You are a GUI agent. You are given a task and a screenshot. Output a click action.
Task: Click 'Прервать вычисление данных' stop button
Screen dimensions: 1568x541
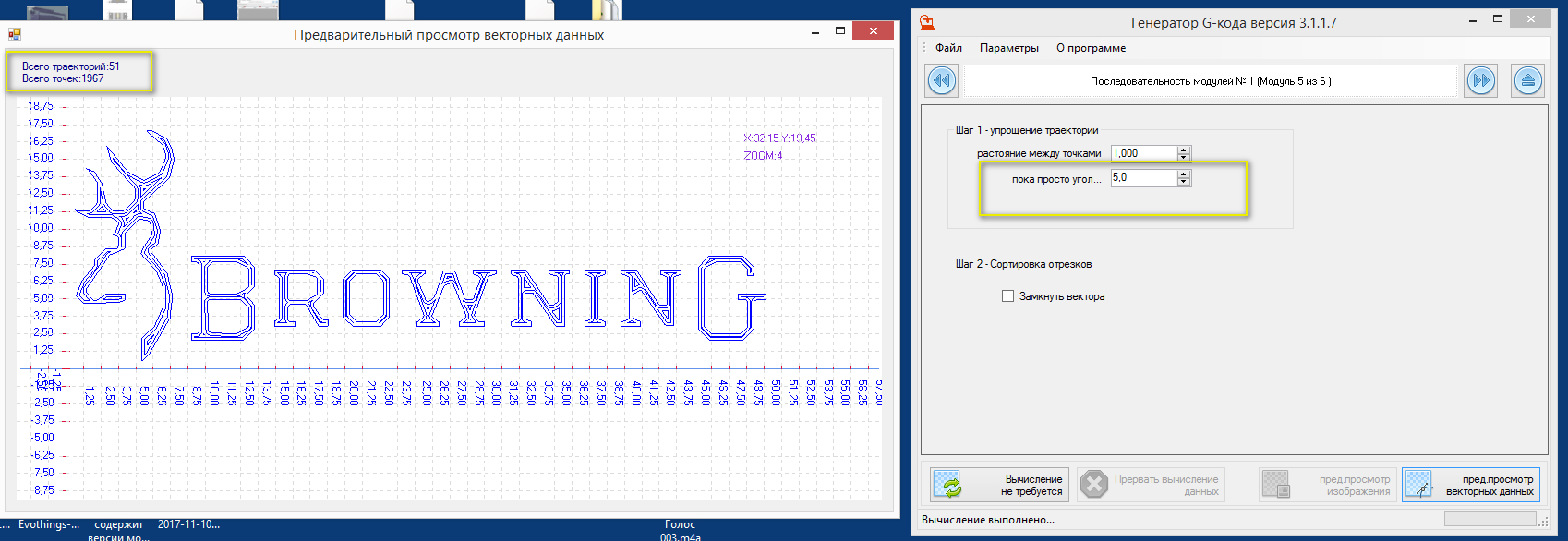[x=1150, y=485]
